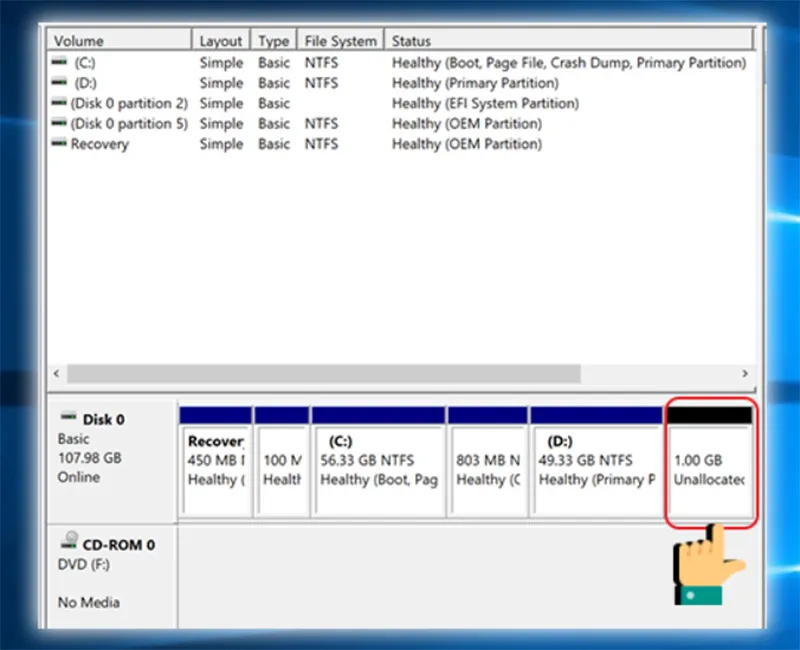Select the 803 MB partition block
This screenshot has width=800, height=650.
[488, 461]
